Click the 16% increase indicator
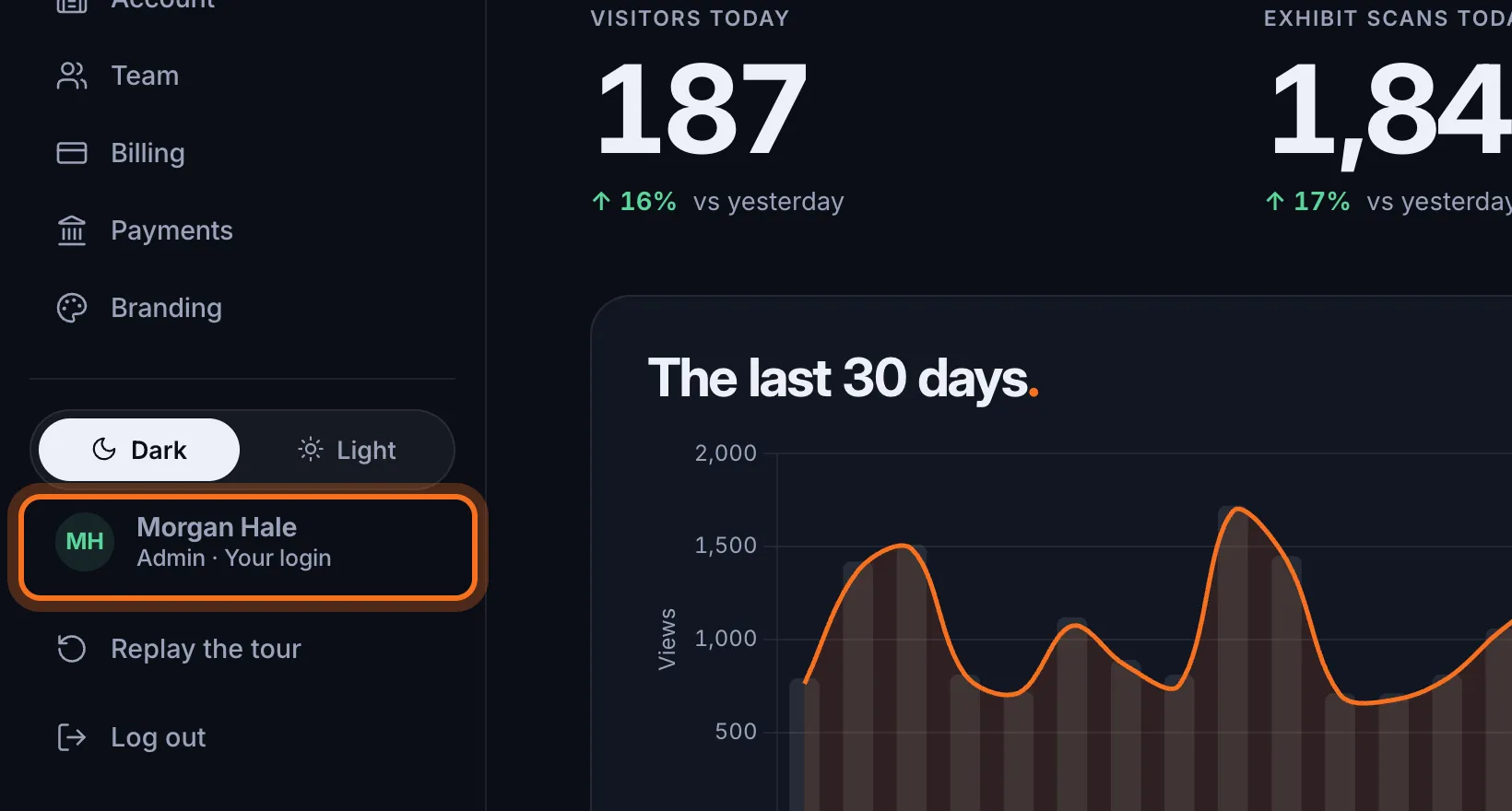 pos(633,201)
